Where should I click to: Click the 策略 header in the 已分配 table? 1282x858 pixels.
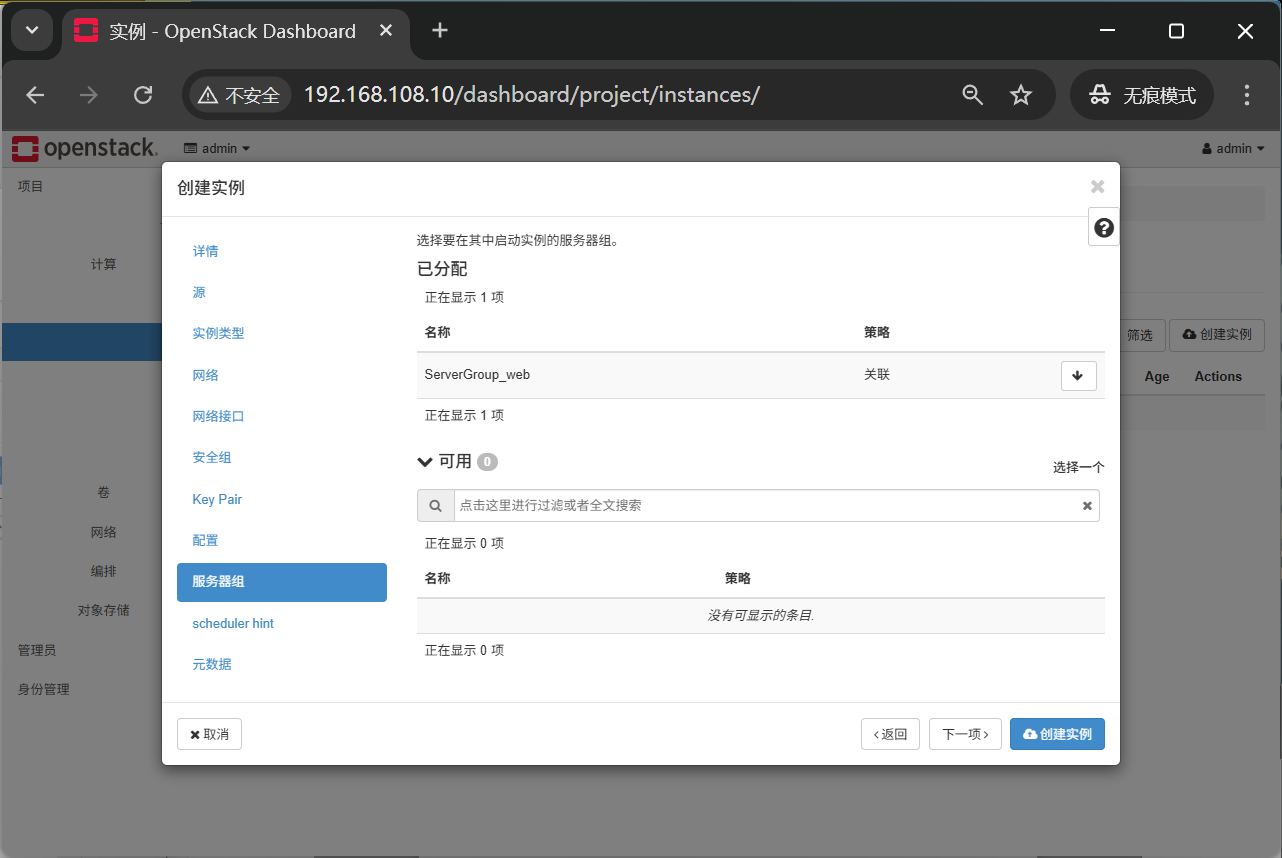(877, 332)
